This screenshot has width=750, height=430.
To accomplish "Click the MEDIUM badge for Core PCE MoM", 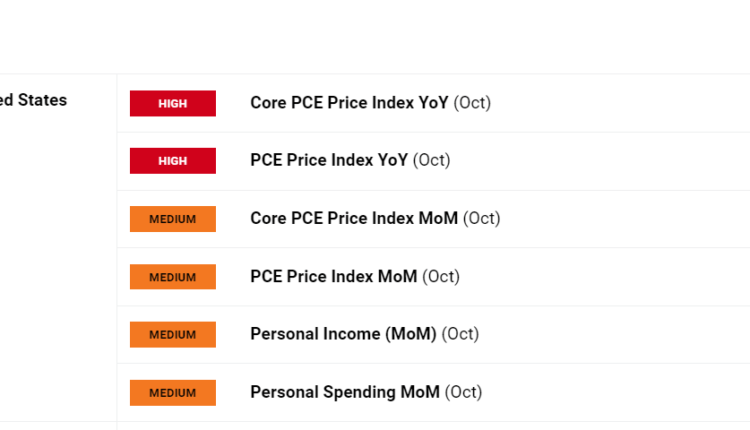I will point(172,219).
